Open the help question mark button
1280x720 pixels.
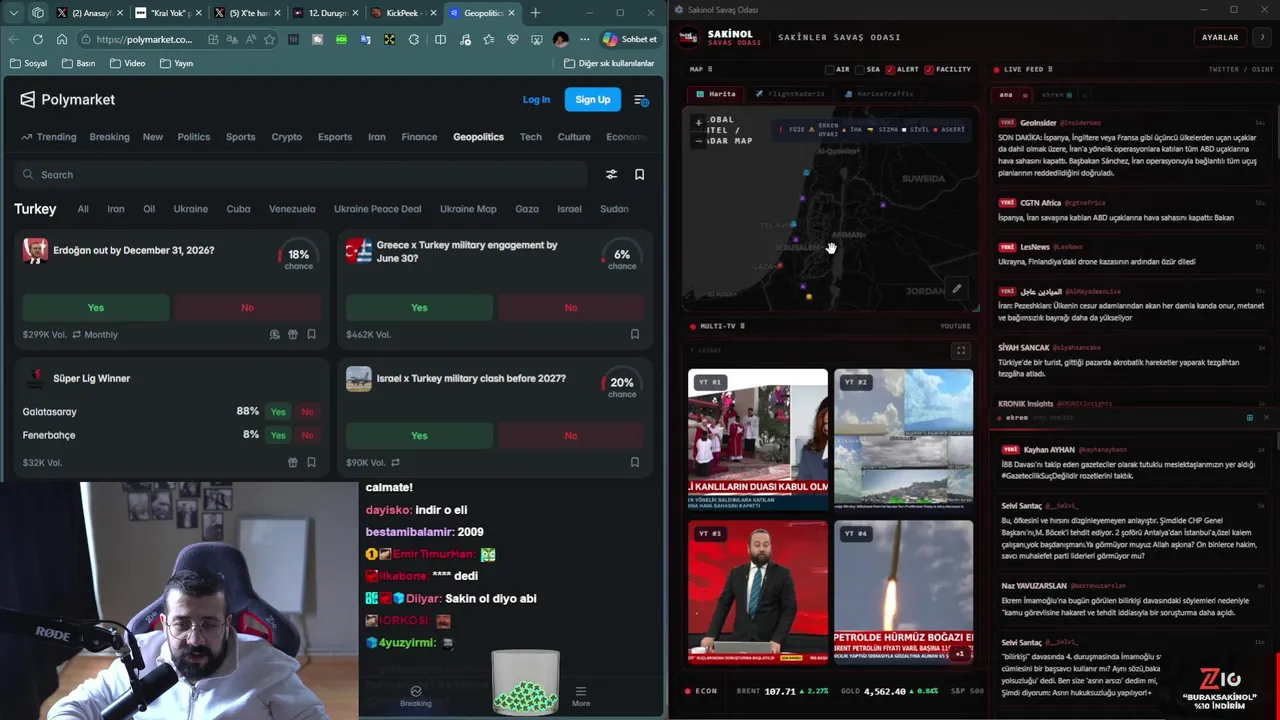coord(1262,37)
